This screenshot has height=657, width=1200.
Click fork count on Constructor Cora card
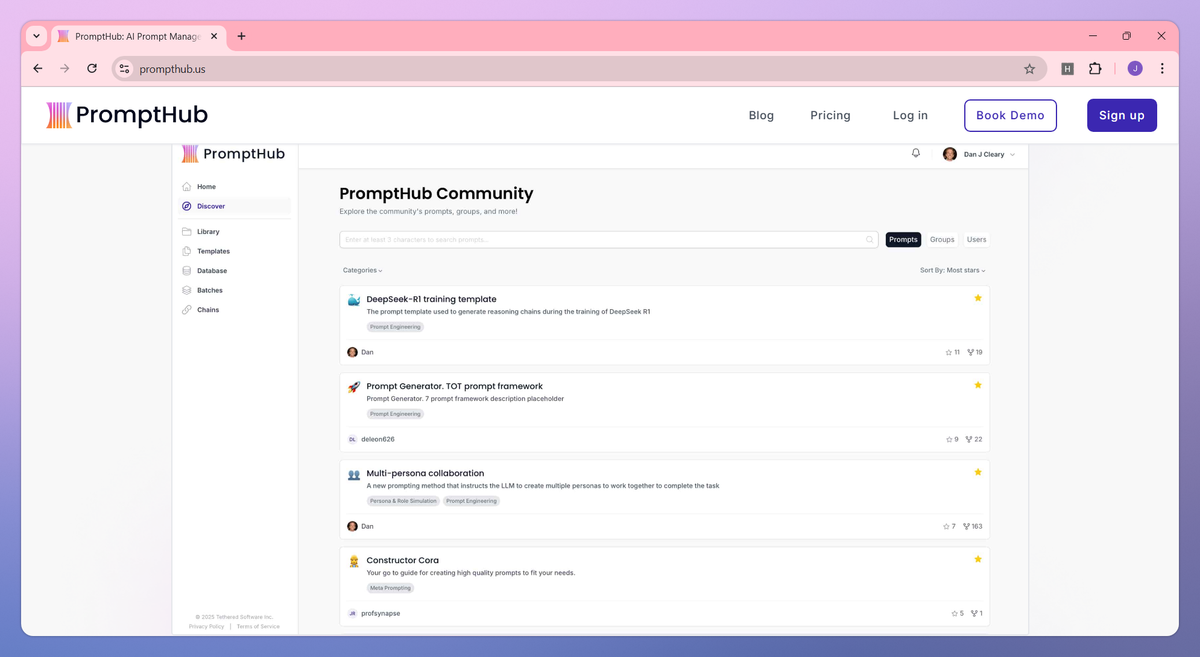977,613
